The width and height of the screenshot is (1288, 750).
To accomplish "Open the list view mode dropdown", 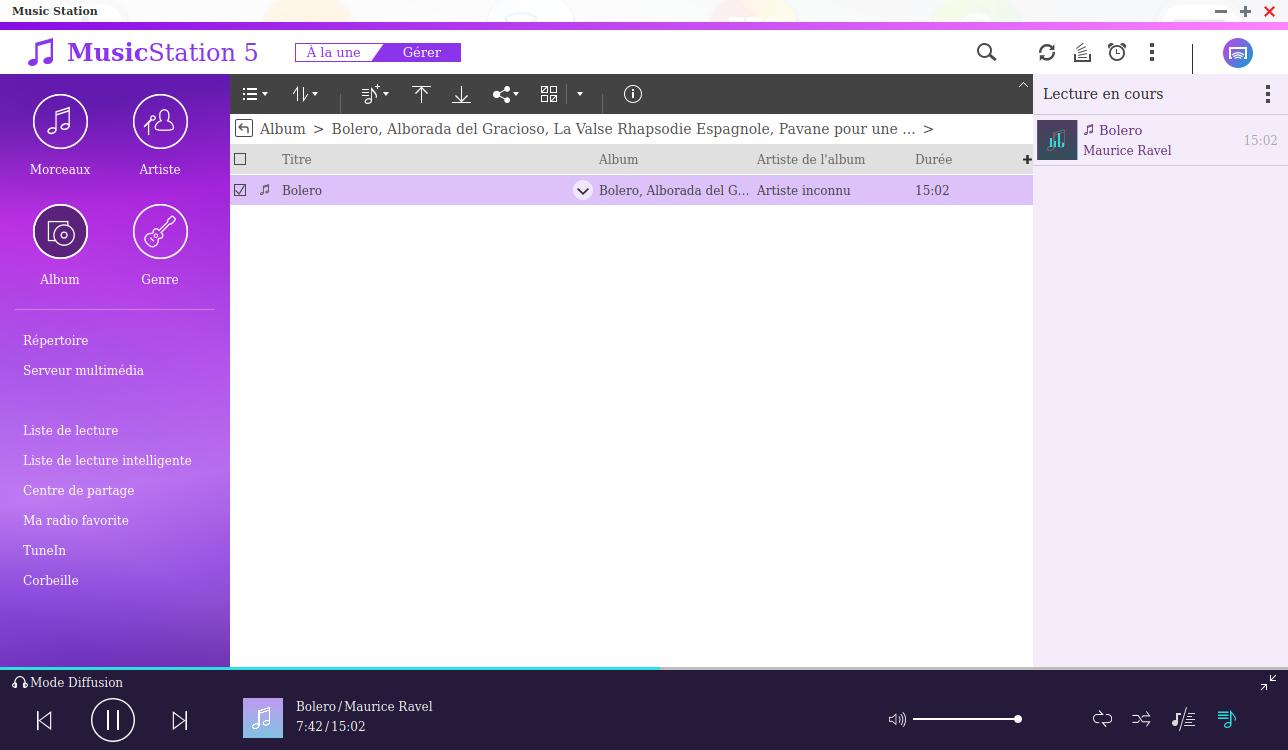I will (255, 94).
